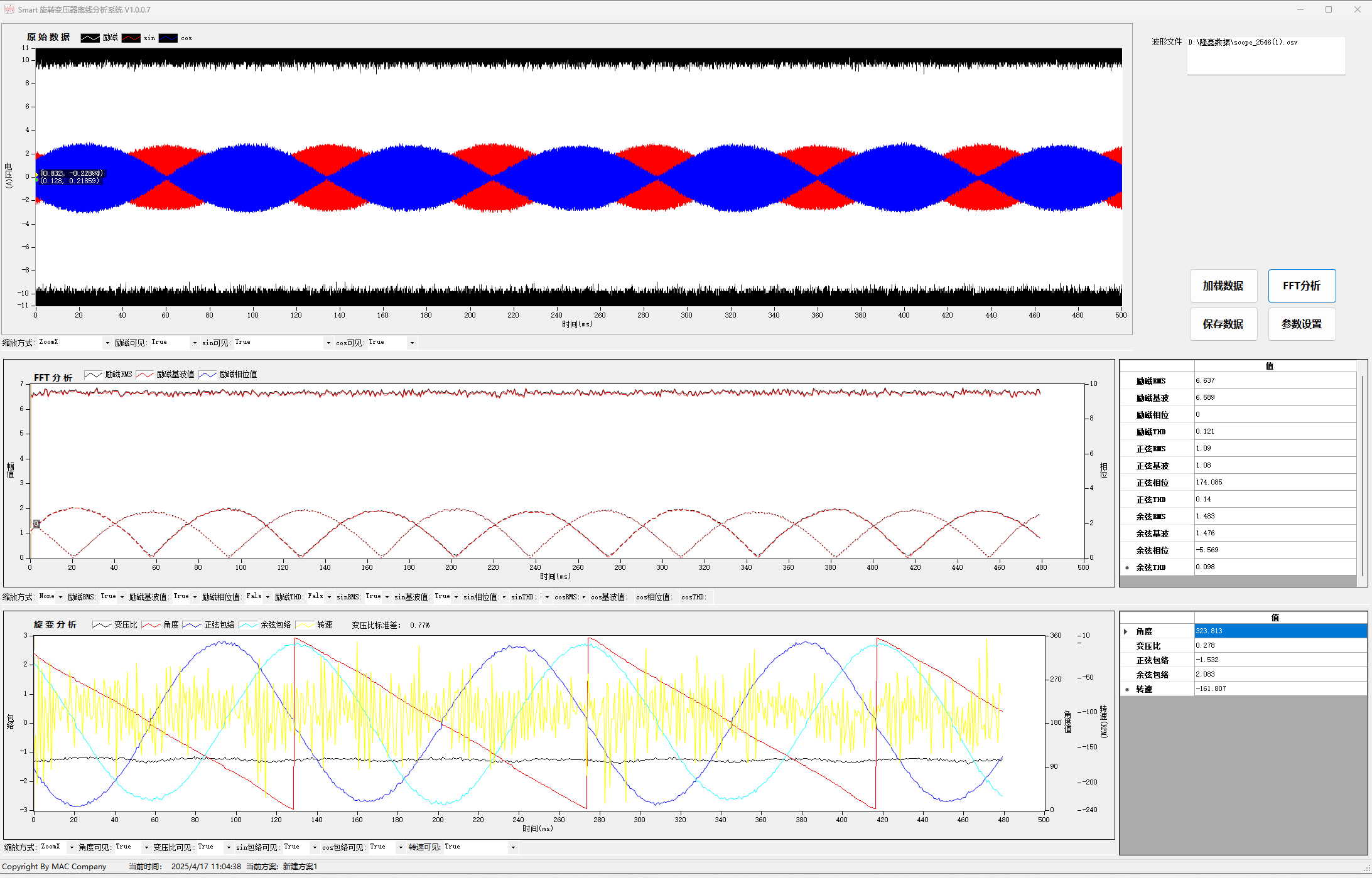Expand the 励磁THD visibility dropdown
Image resolution: width=1372 pixels, height=878 pixels.
pos(329,597)
